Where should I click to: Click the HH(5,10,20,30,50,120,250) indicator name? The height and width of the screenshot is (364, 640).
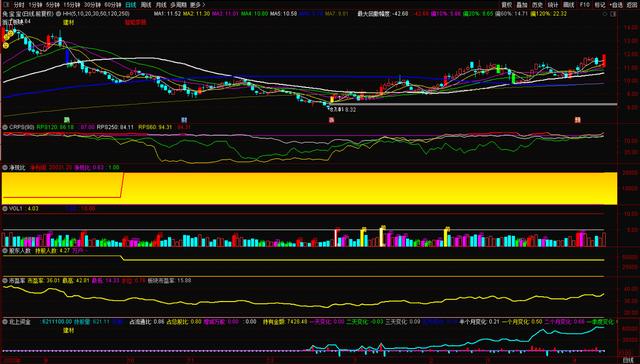[96, 13]
